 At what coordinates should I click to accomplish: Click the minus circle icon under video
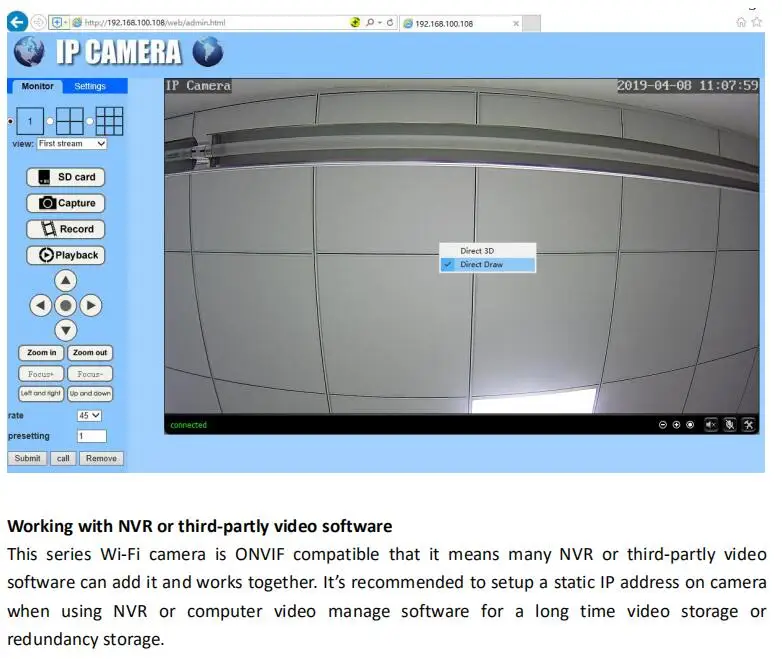point(663,425)
